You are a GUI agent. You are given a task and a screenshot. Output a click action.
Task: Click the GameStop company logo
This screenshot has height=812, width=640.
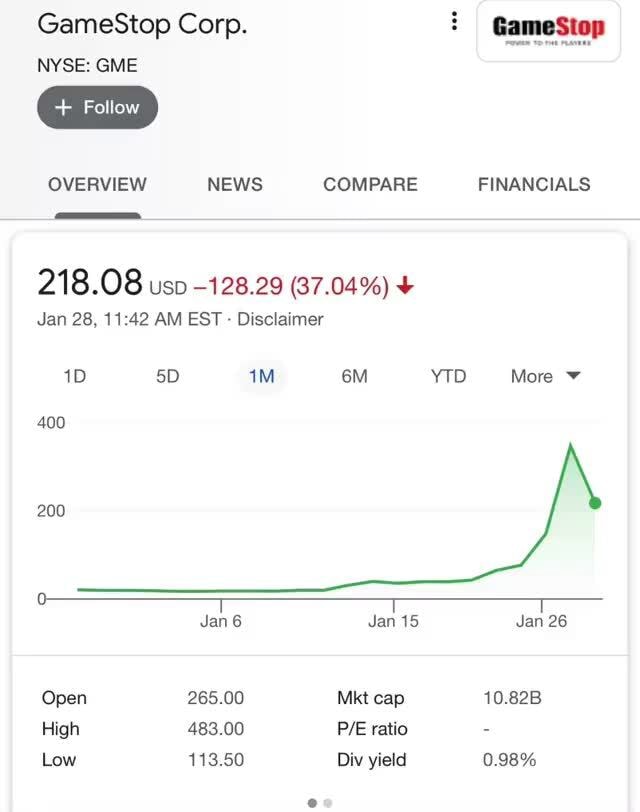[548, 30]
